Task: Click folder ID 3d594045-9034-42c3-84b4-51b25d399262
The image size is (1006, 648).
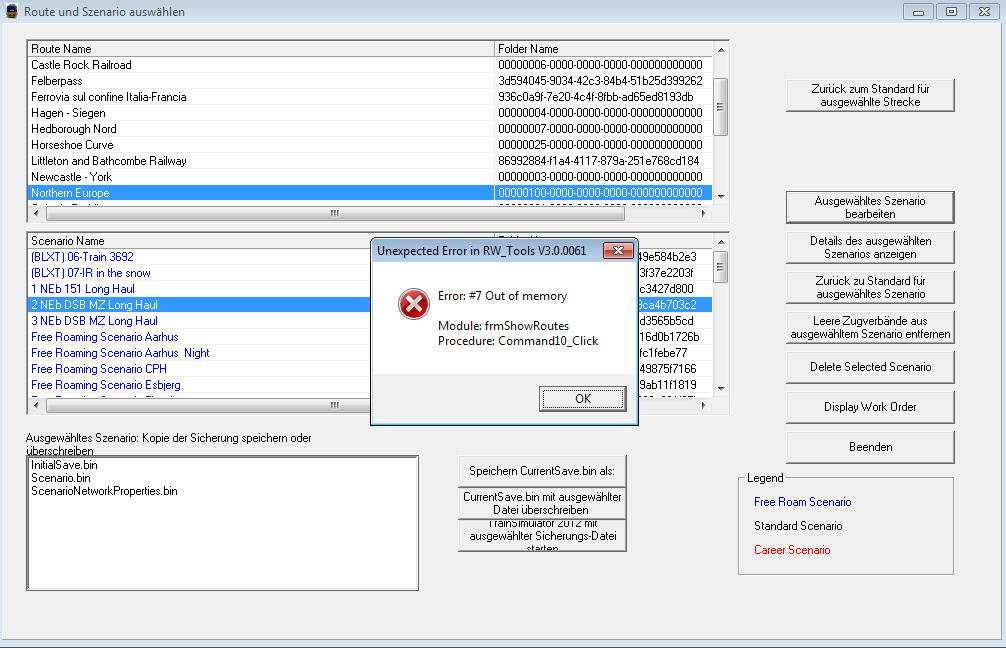Action: (x=600, y=81)
